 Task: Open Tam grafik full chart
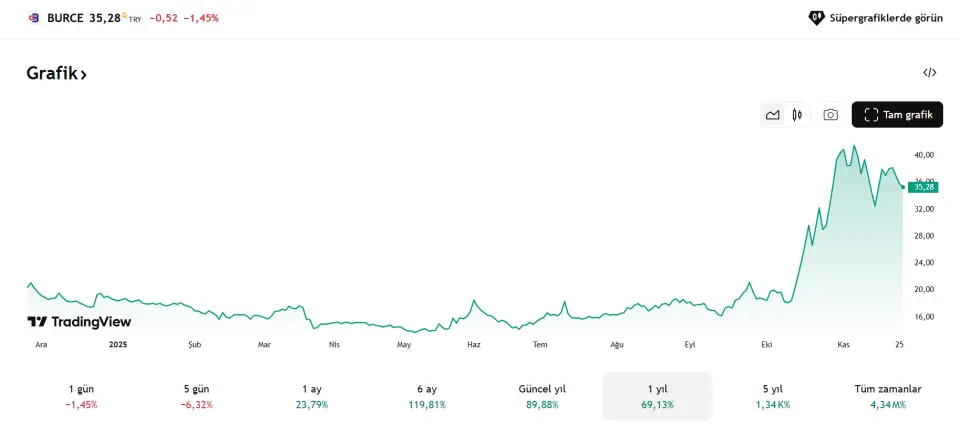click(897, 115)
